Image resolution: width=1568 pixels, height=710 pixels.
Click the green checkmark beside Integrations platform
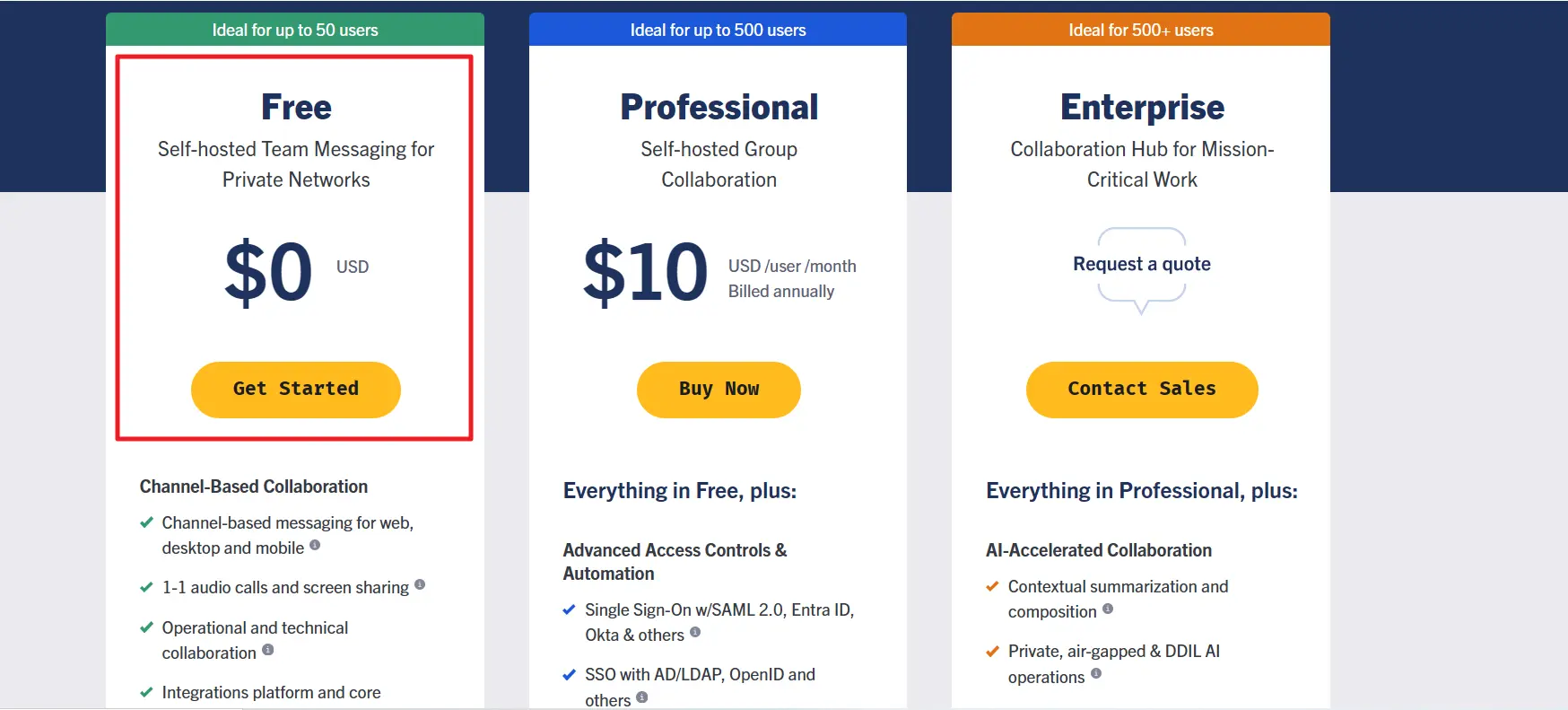[x=147, y=692]
